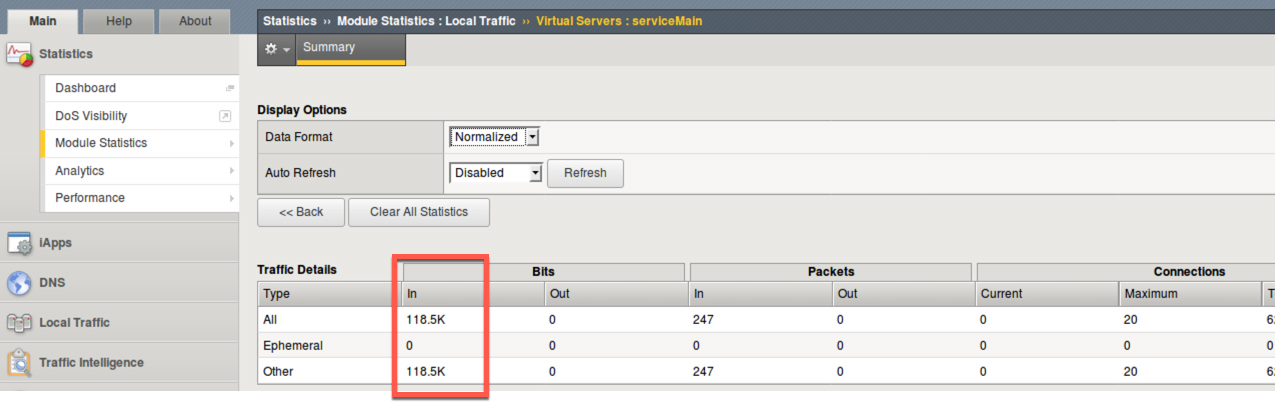Viewport: 1275px width, 404px height.
Task: Switch to the About tab
Action: point(195,21)
